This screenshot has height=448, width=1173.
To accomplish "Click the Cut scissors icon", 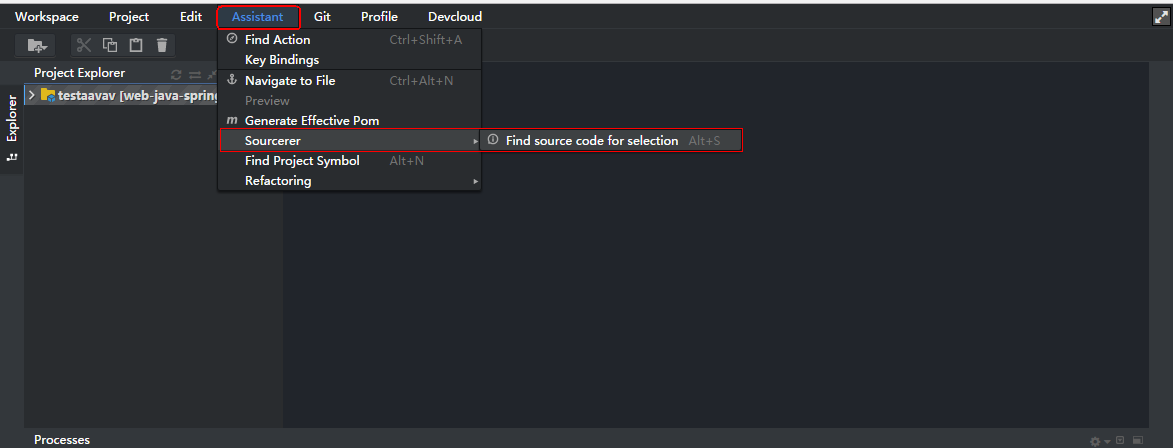I will click(x=84, y=45).
